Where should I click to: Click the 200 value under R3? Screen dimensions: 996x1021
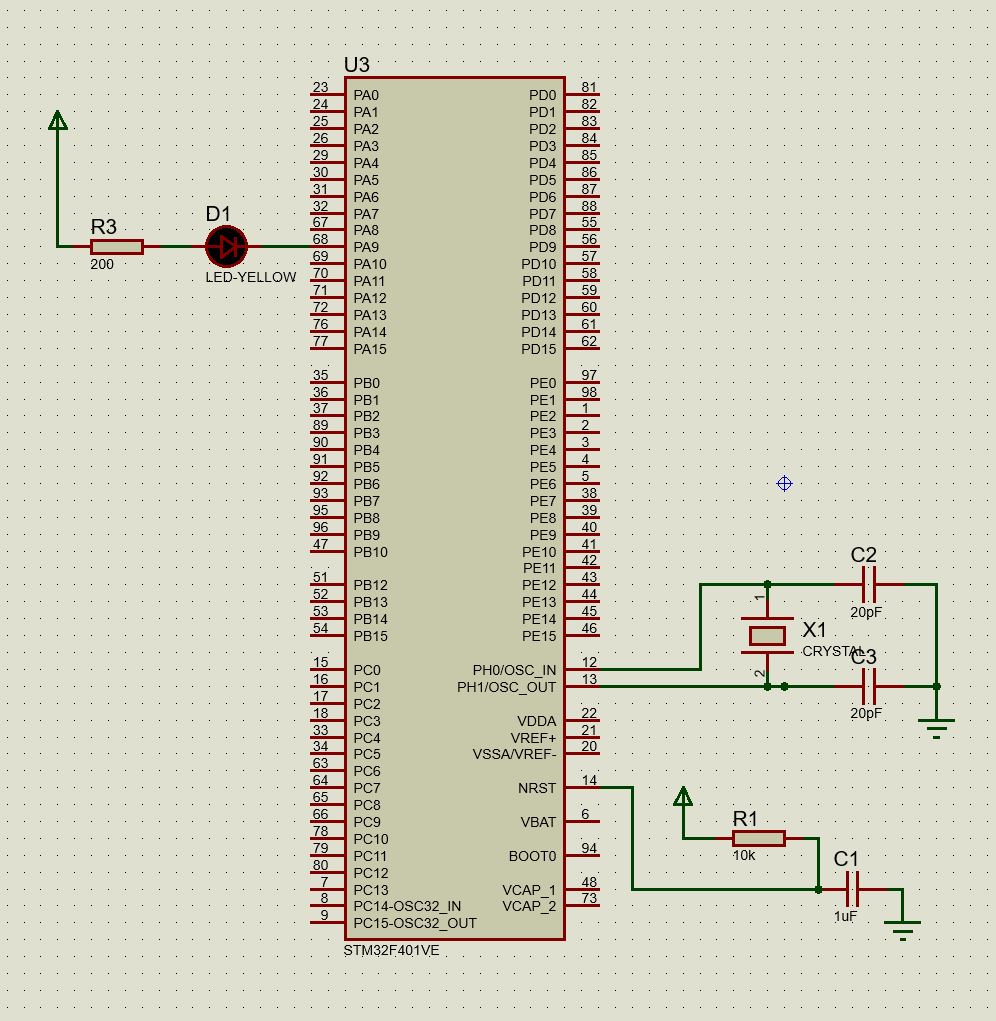tap(102, 264)
